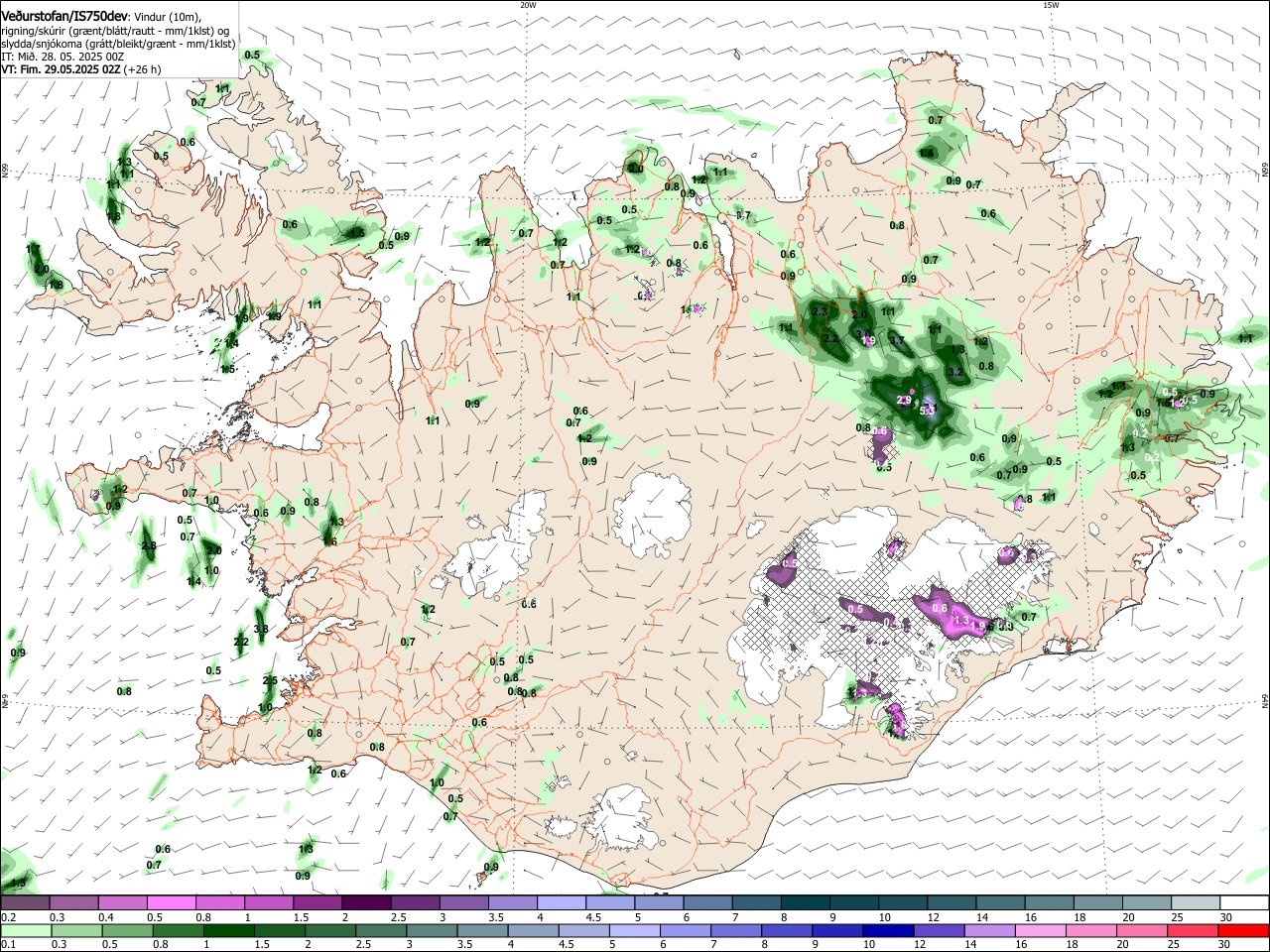
Task: Click the 3.8 precipitation value on the map
Action: (x=261, y=629)
